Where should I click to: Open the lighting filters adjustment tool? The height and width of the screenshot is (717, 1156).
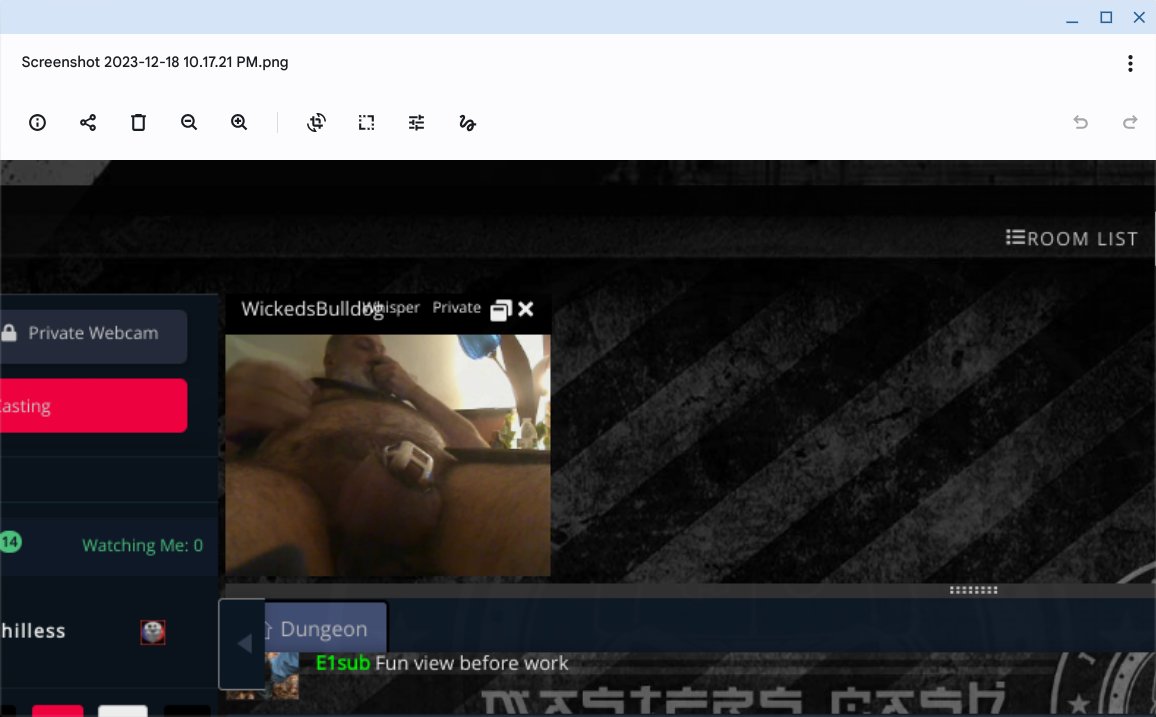click(416, 122)
